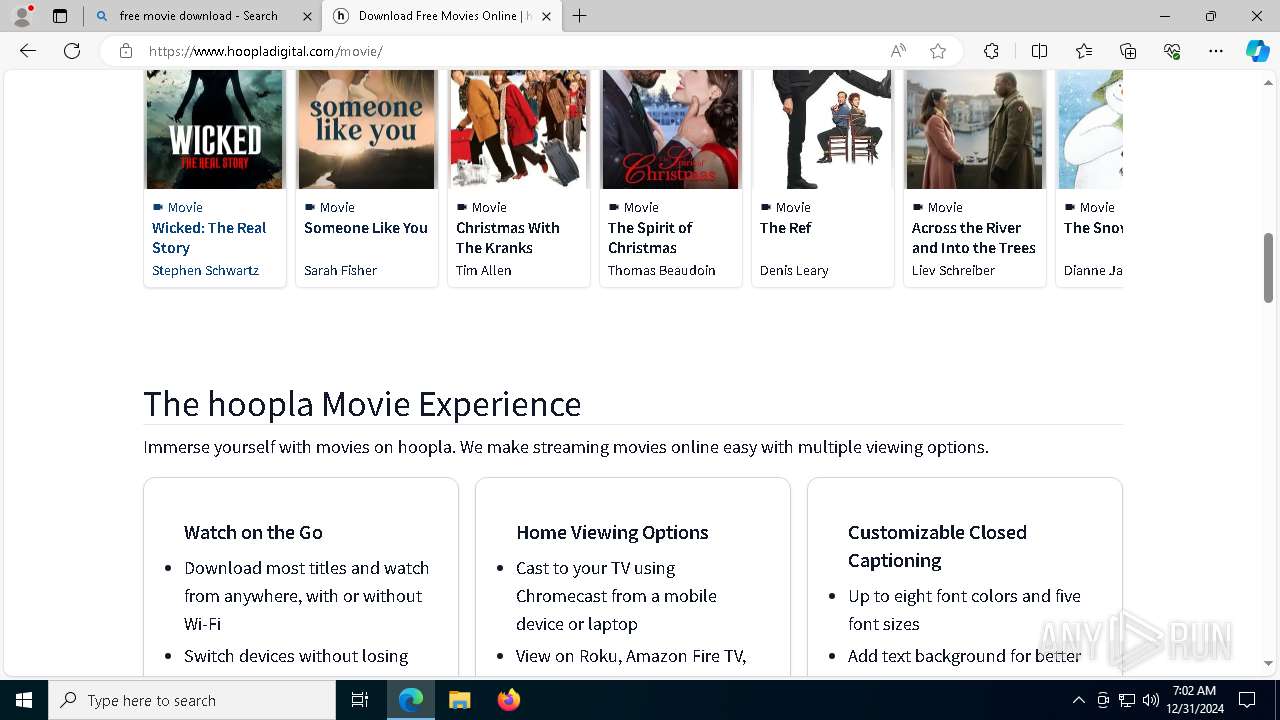Screen dimensions: 1280x720
Task: Click Christmas With The Kranks poster
Action: [x=519, y=129]
